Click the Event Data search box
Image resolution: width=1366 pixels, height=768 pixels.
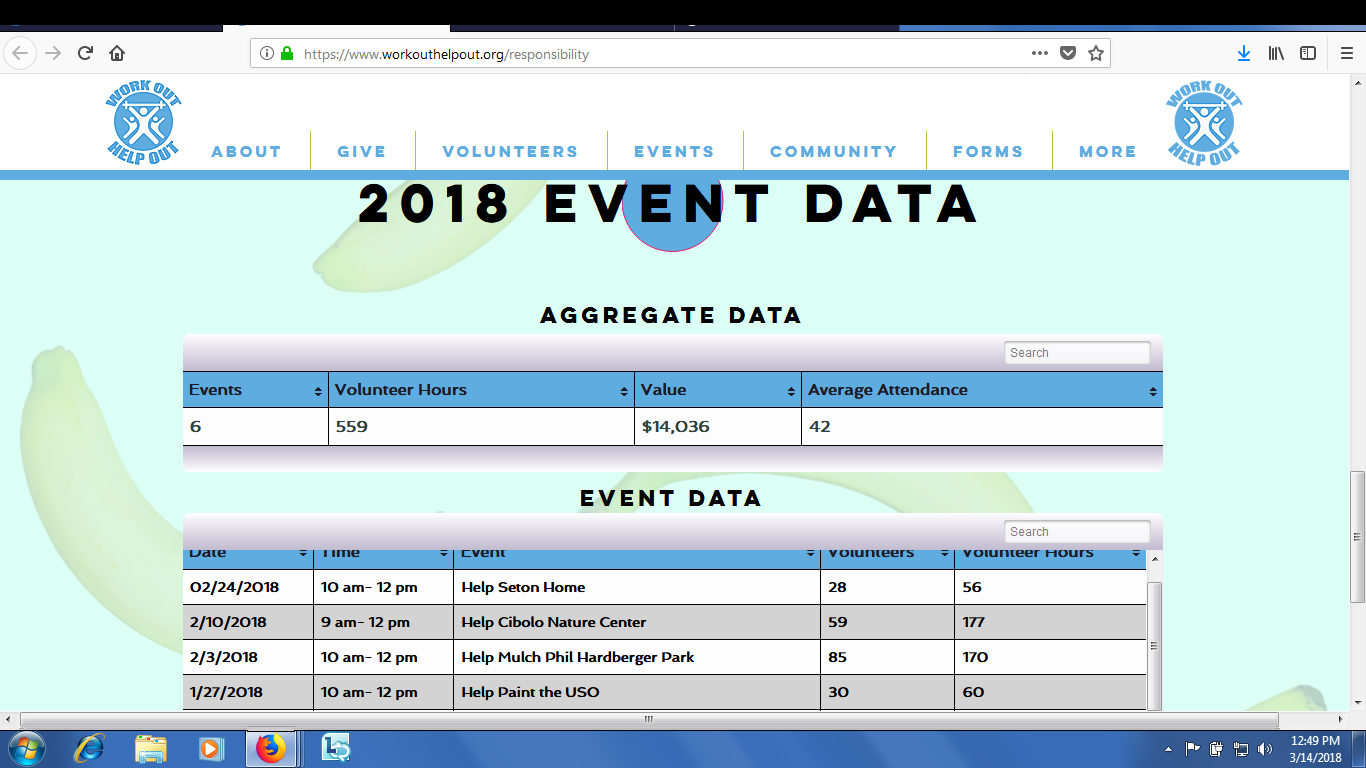1077,532
